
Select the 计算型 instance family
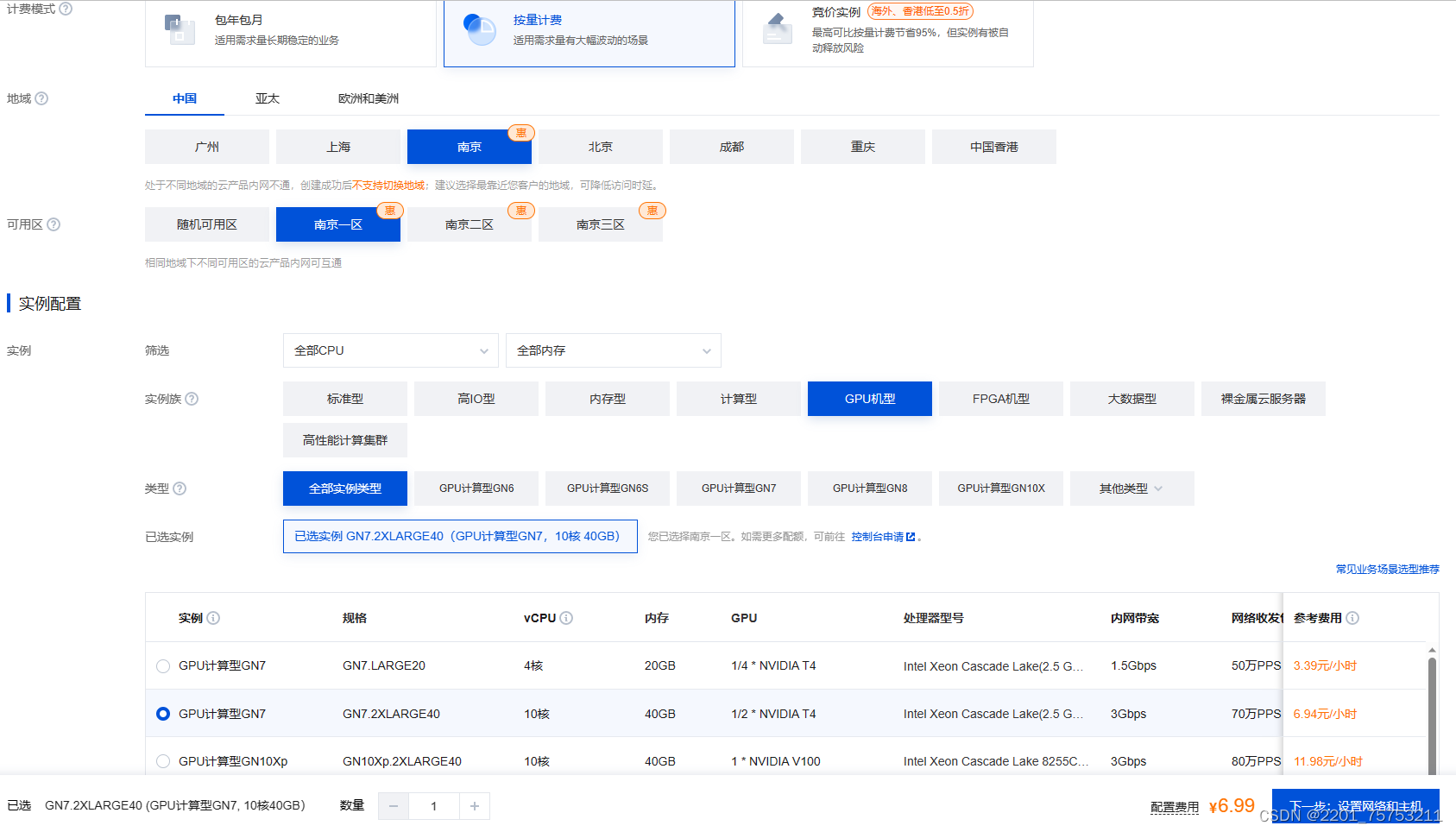(x=739, y=399)
